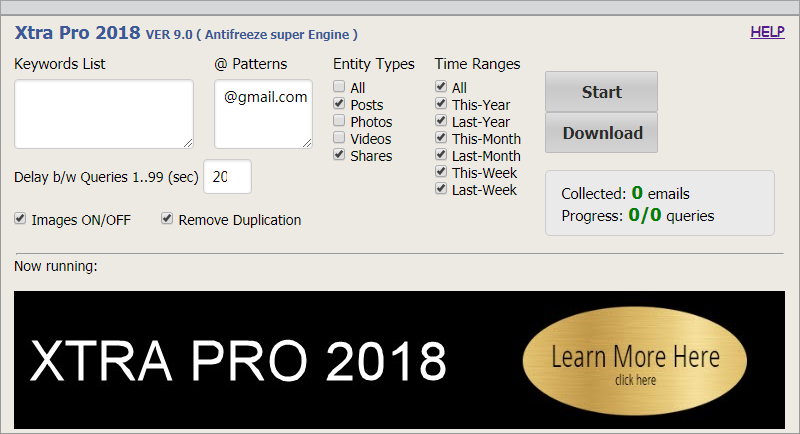This screenshot has width=800, height=434.
Task: Toggle the Images ON/OFF checkbox
Action: pos(20,219)
